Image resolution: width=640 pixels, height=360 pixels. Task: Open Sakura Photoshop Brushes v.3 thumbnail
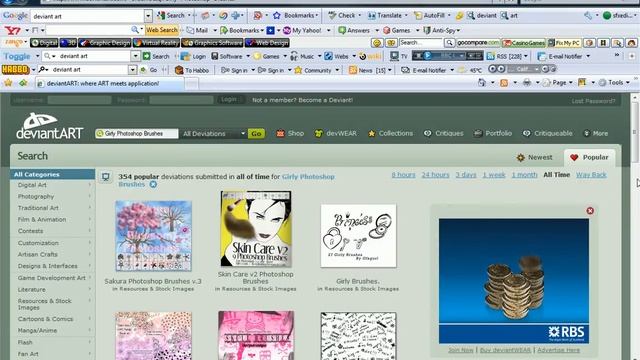(153, 236)
